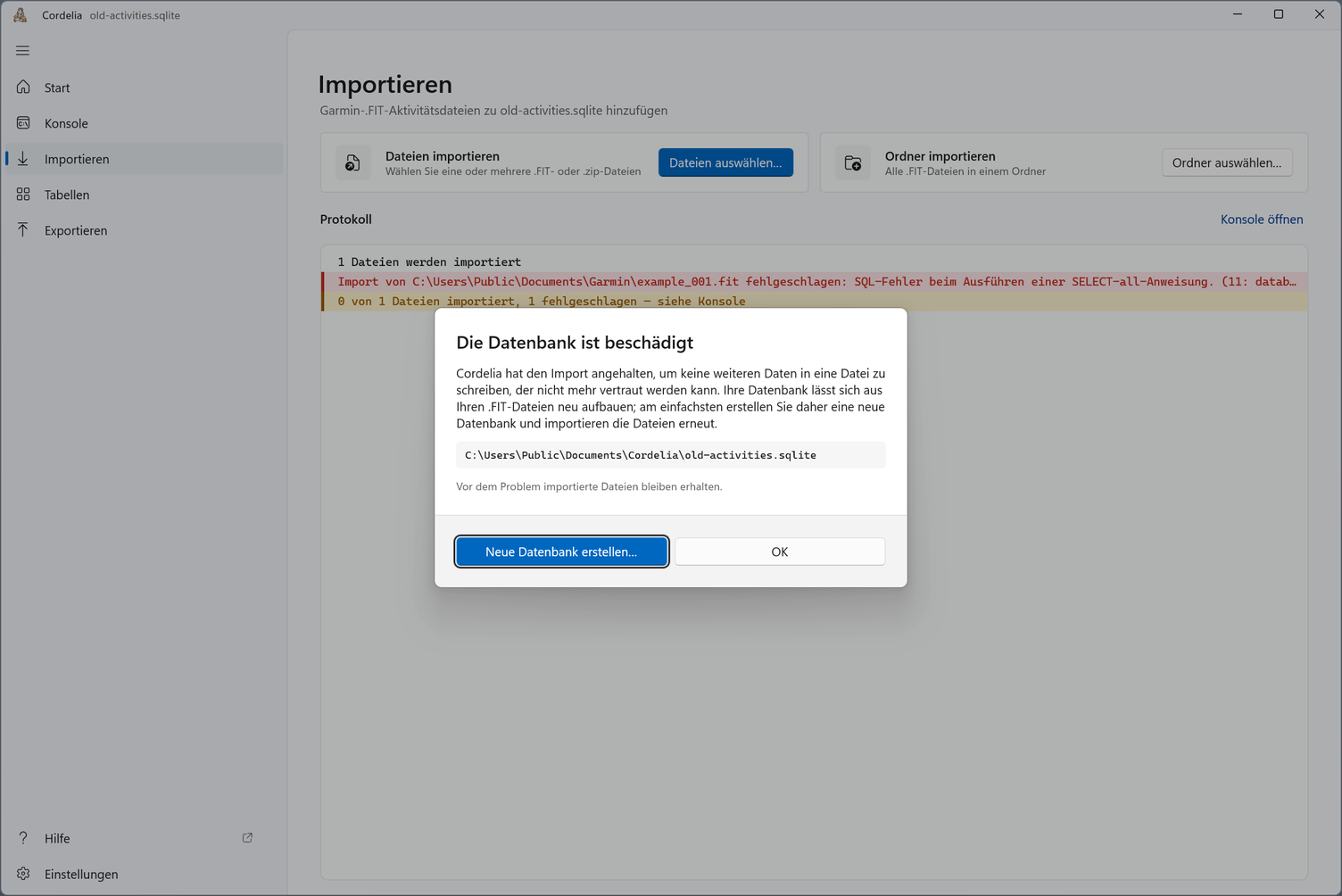Screen dimensions: 1342x896
Task: Click the Hilfe question mark icon
Action: [23, 838]
